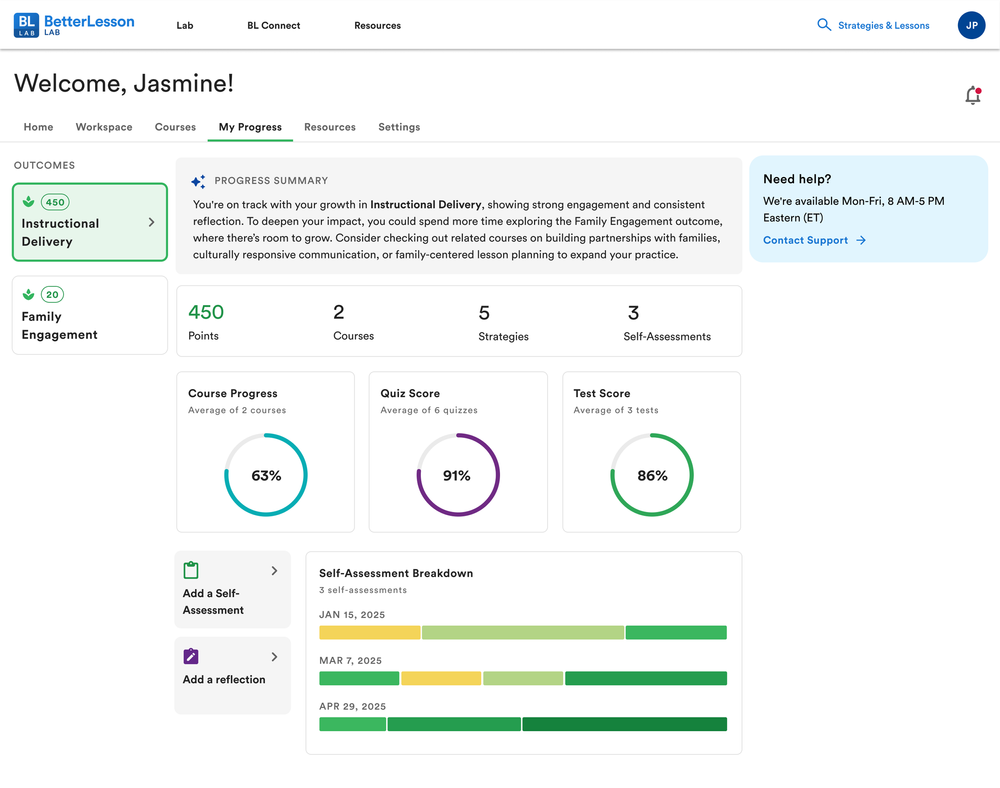Open the Add a reflection chevron
The image size is (1000, 788).
(274, 657)
